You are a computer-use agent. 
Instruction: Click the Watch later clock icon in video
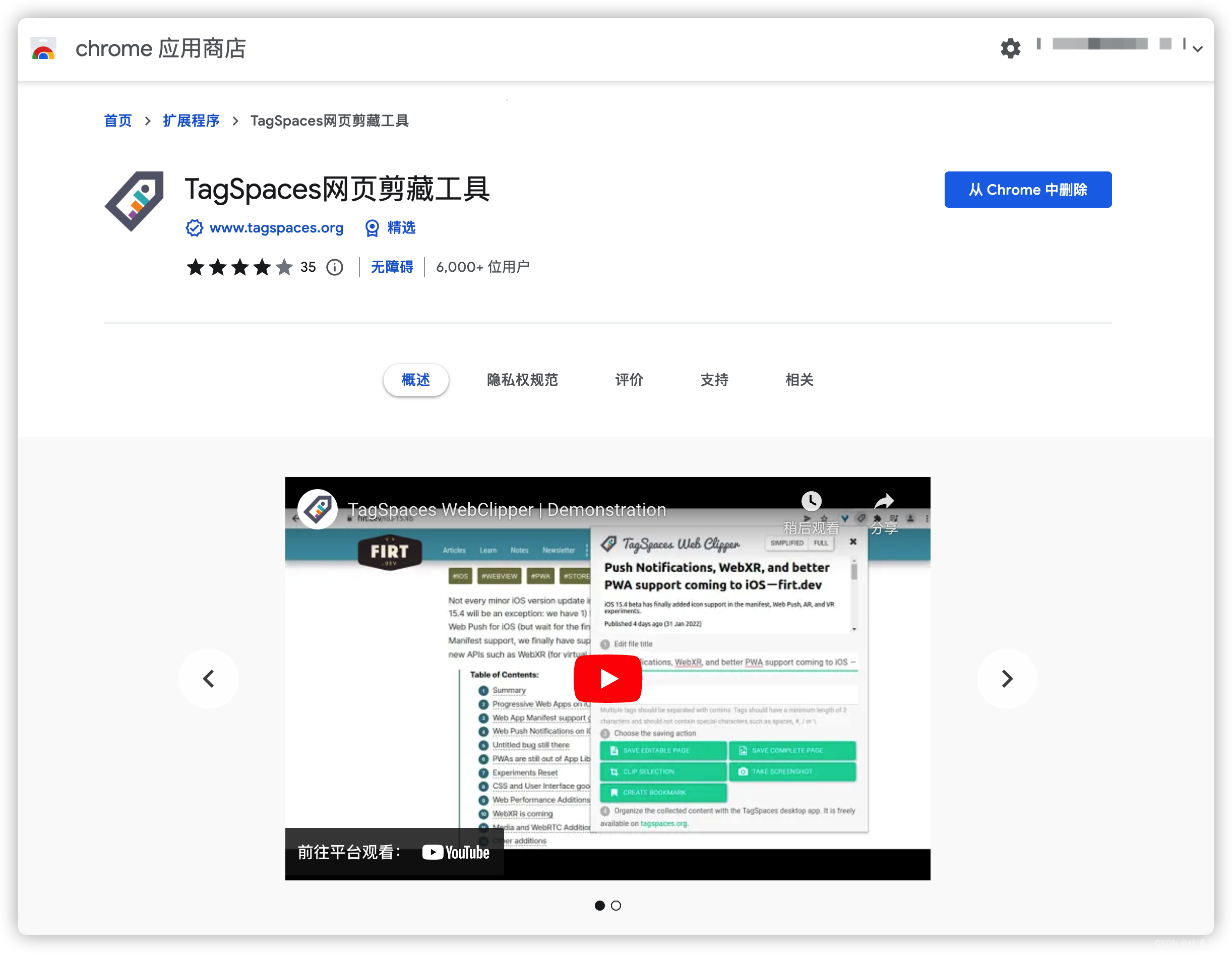tap(811, 501)
